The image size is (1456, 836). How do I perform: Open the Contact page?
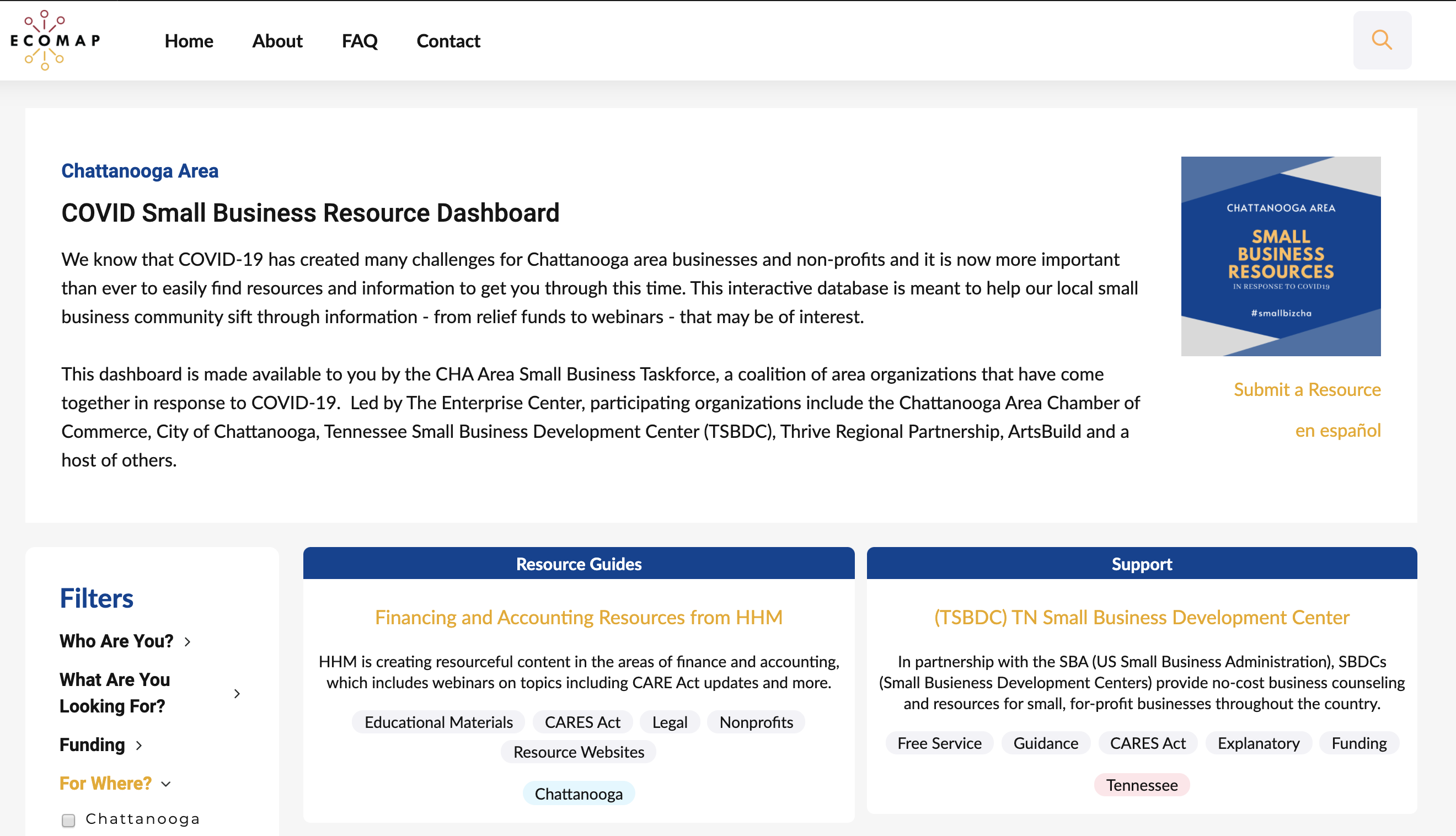coord(448,41)
